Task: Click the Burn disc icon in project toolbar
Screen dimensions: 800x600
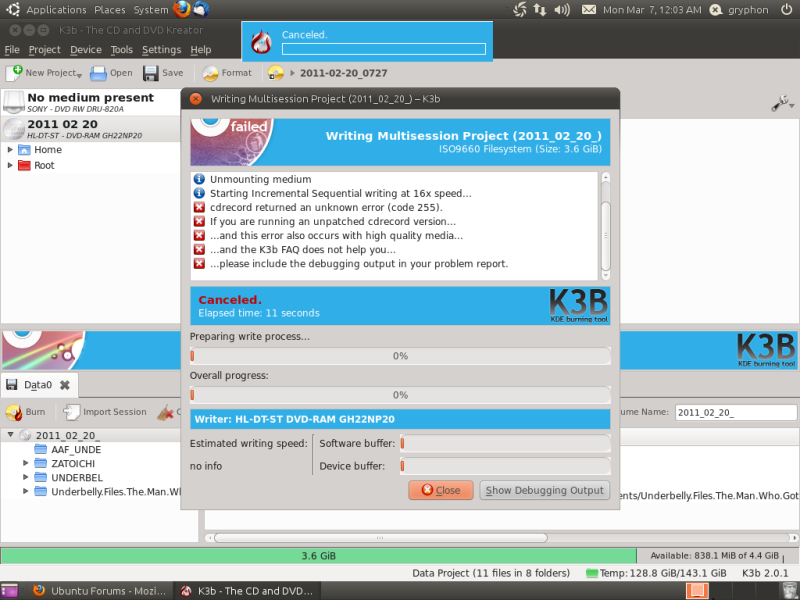Action: pyautogui.click(x=14, y=412)
